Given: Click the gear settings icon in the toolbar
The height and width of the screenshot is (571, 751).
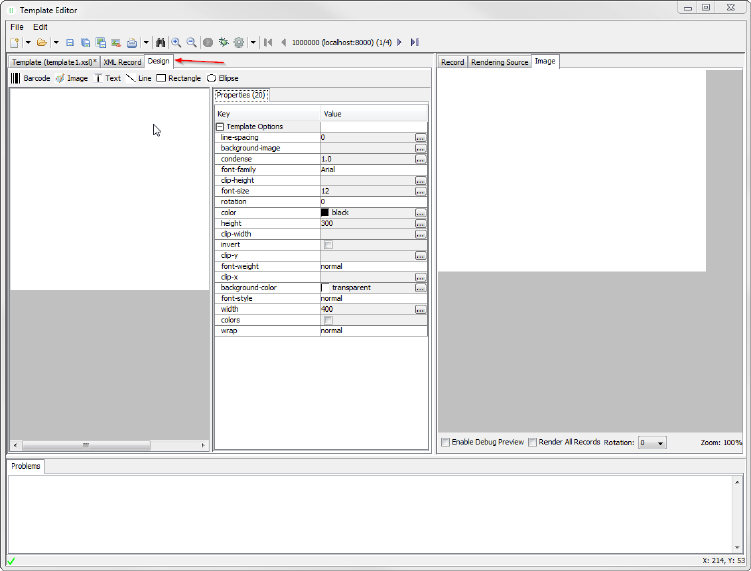Looking at the screenshot, I should (239, 43).
